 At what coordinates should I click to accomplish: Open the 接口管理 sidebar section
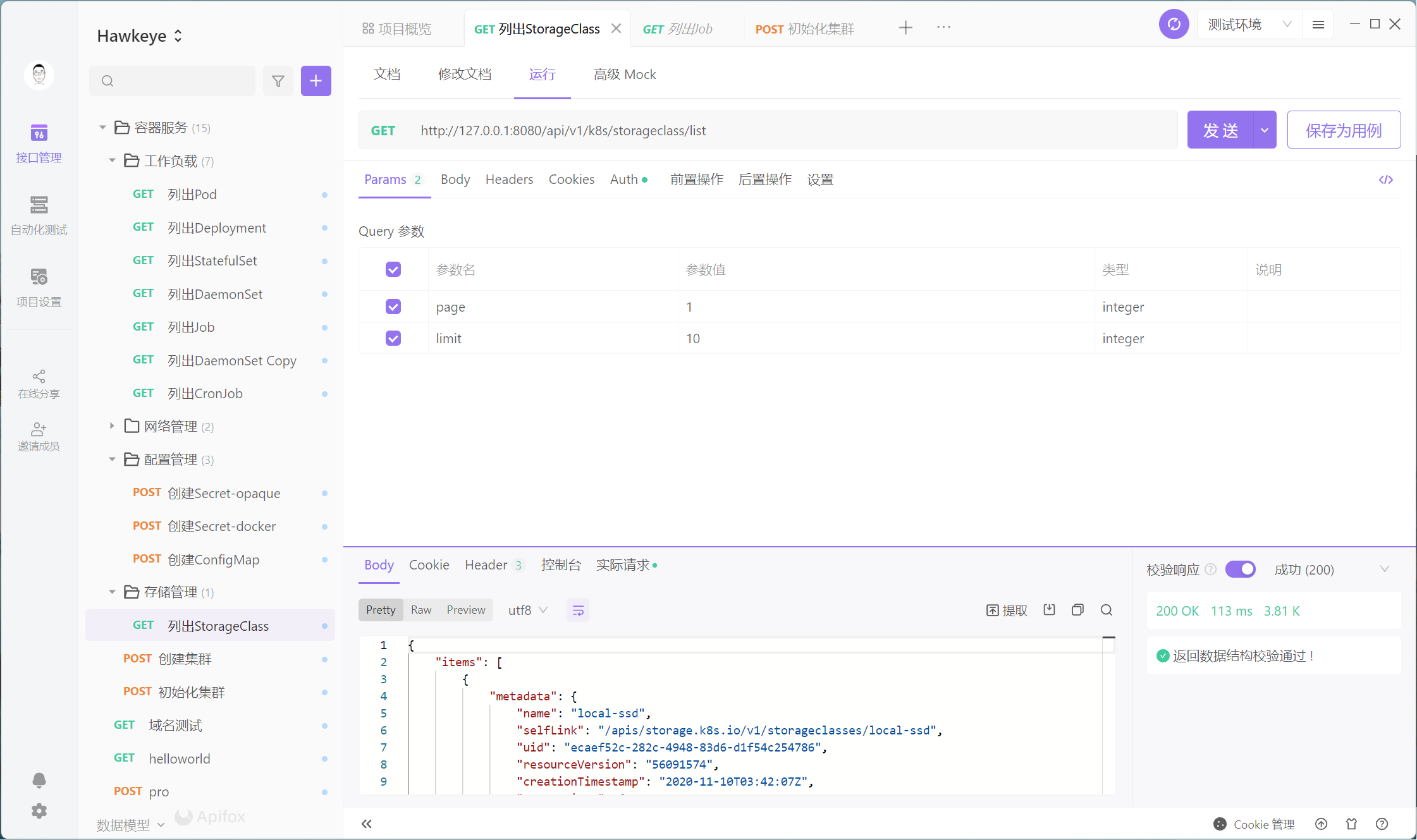39,144
